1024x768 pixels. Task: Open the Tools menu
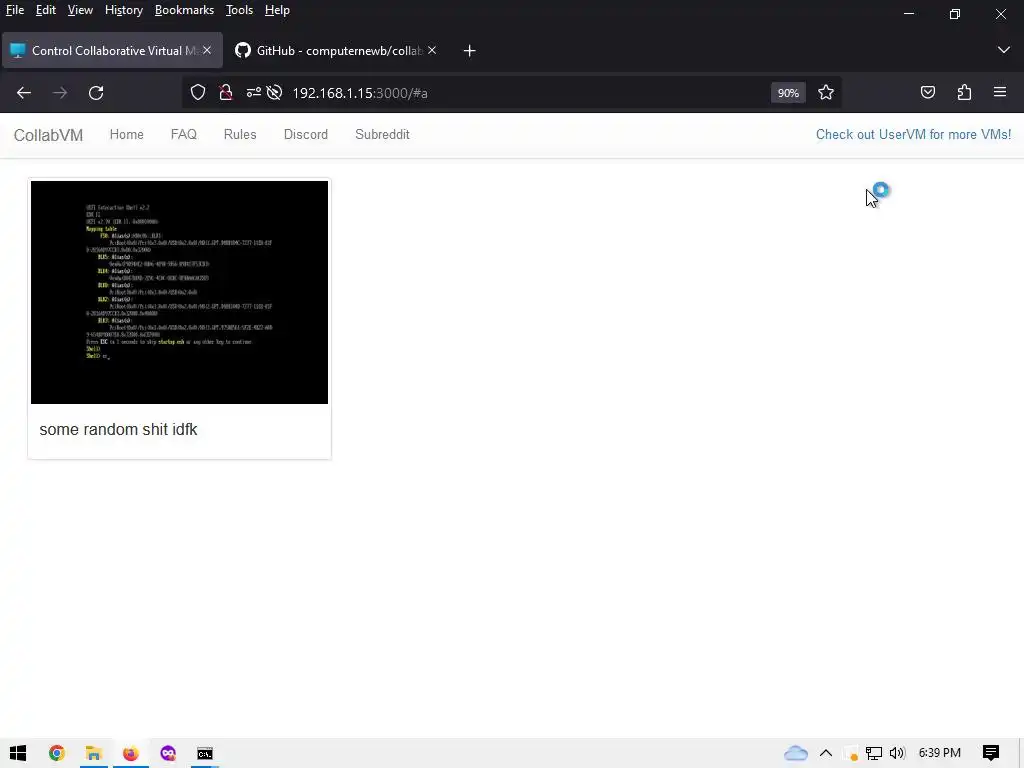239,10
